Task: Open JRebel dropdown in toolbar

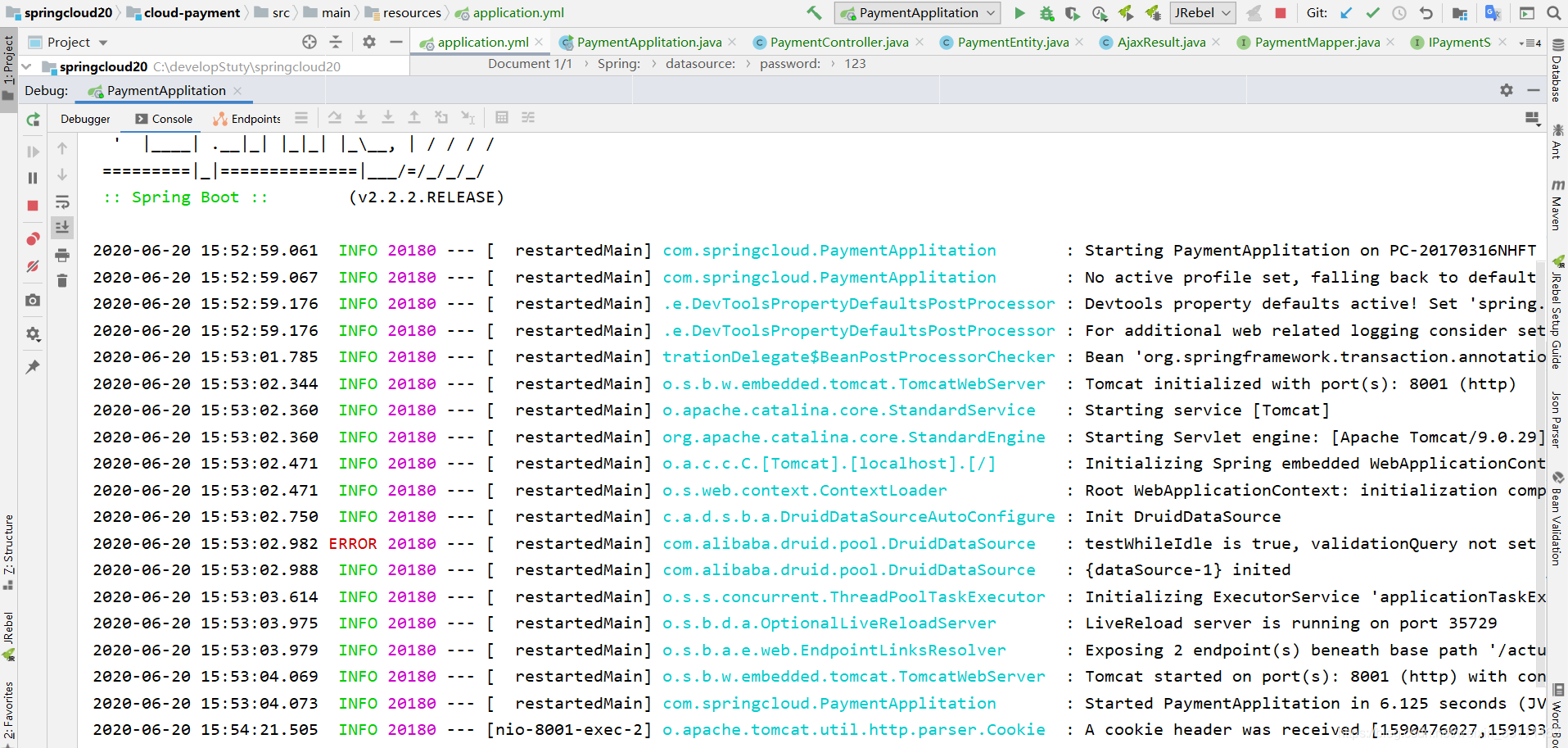Action: tap(1203, 13)
